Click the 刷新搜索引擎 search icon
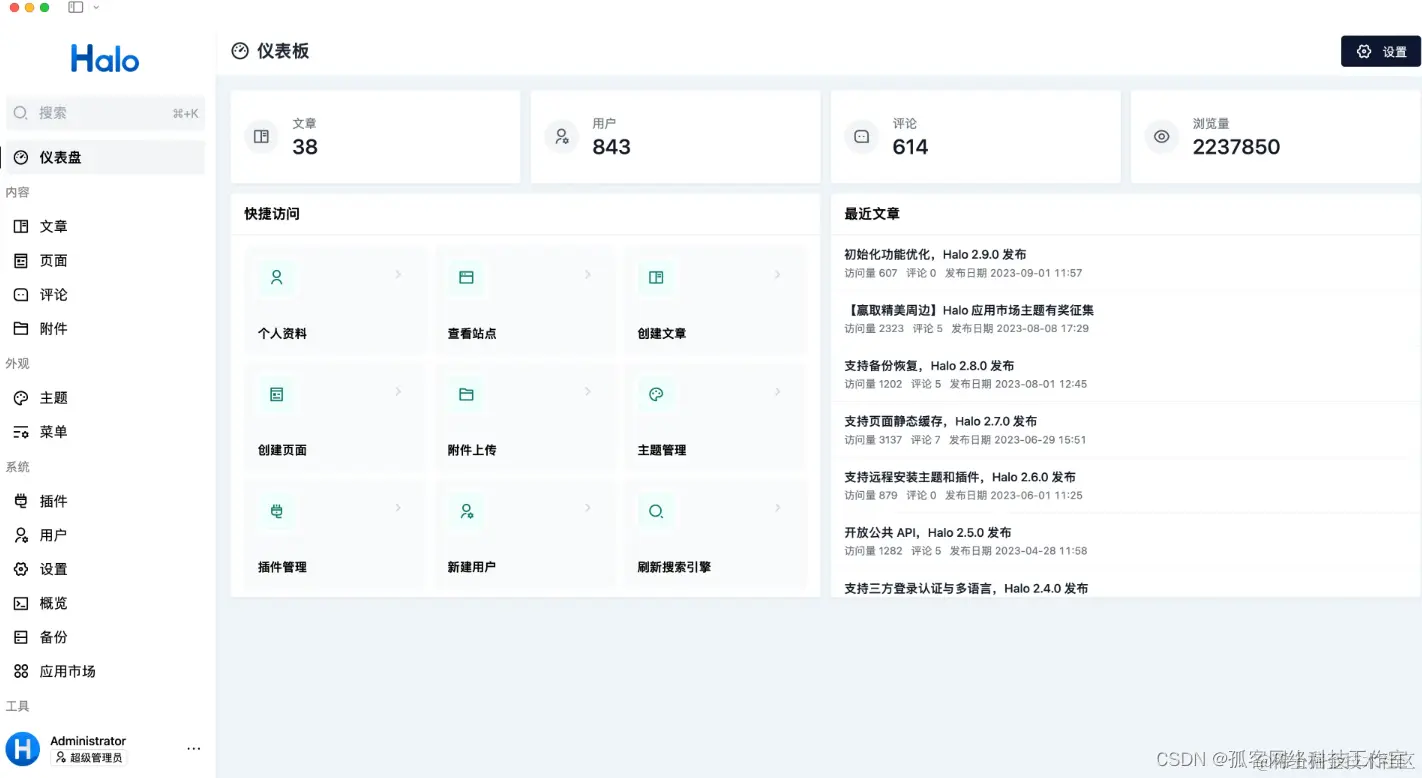 point(656,510)
